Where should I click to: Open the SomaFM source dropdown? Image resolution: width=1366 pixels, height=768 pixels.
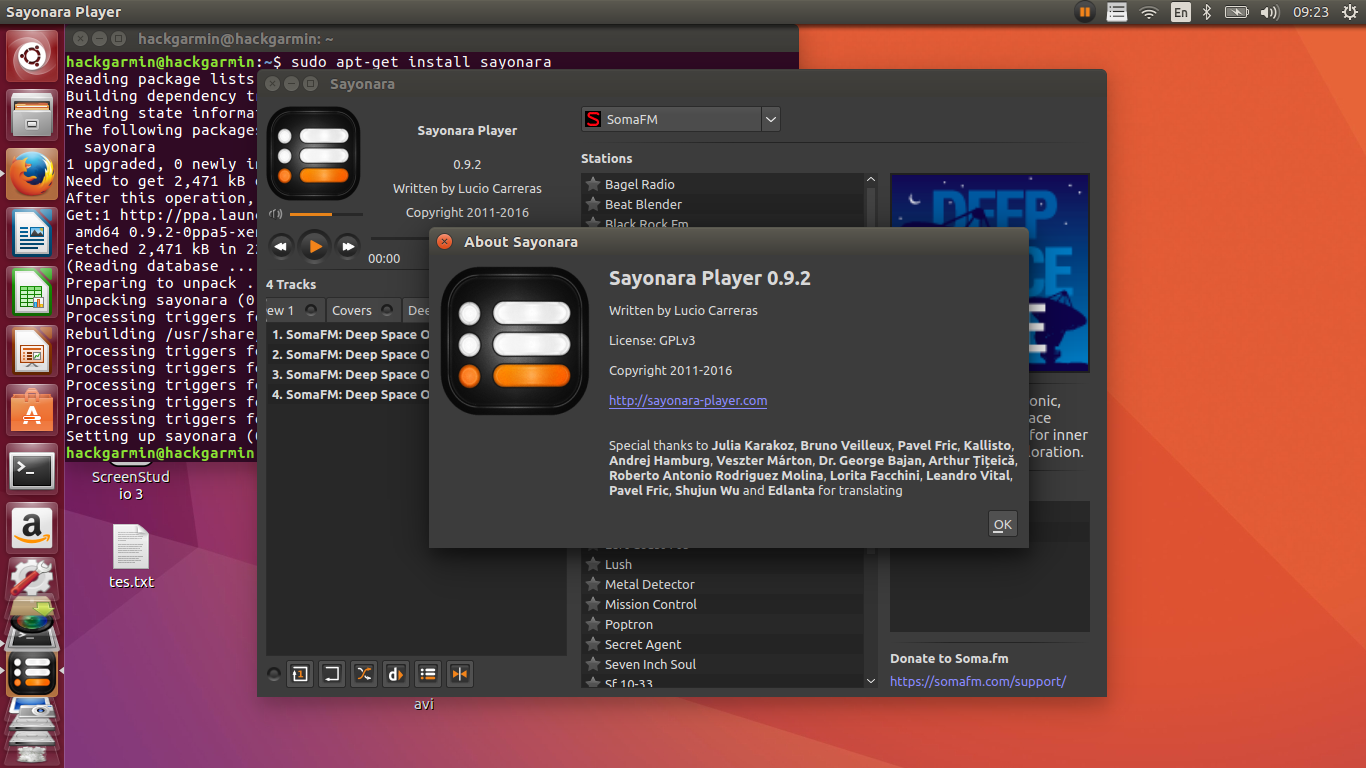[x=680, y=119]
